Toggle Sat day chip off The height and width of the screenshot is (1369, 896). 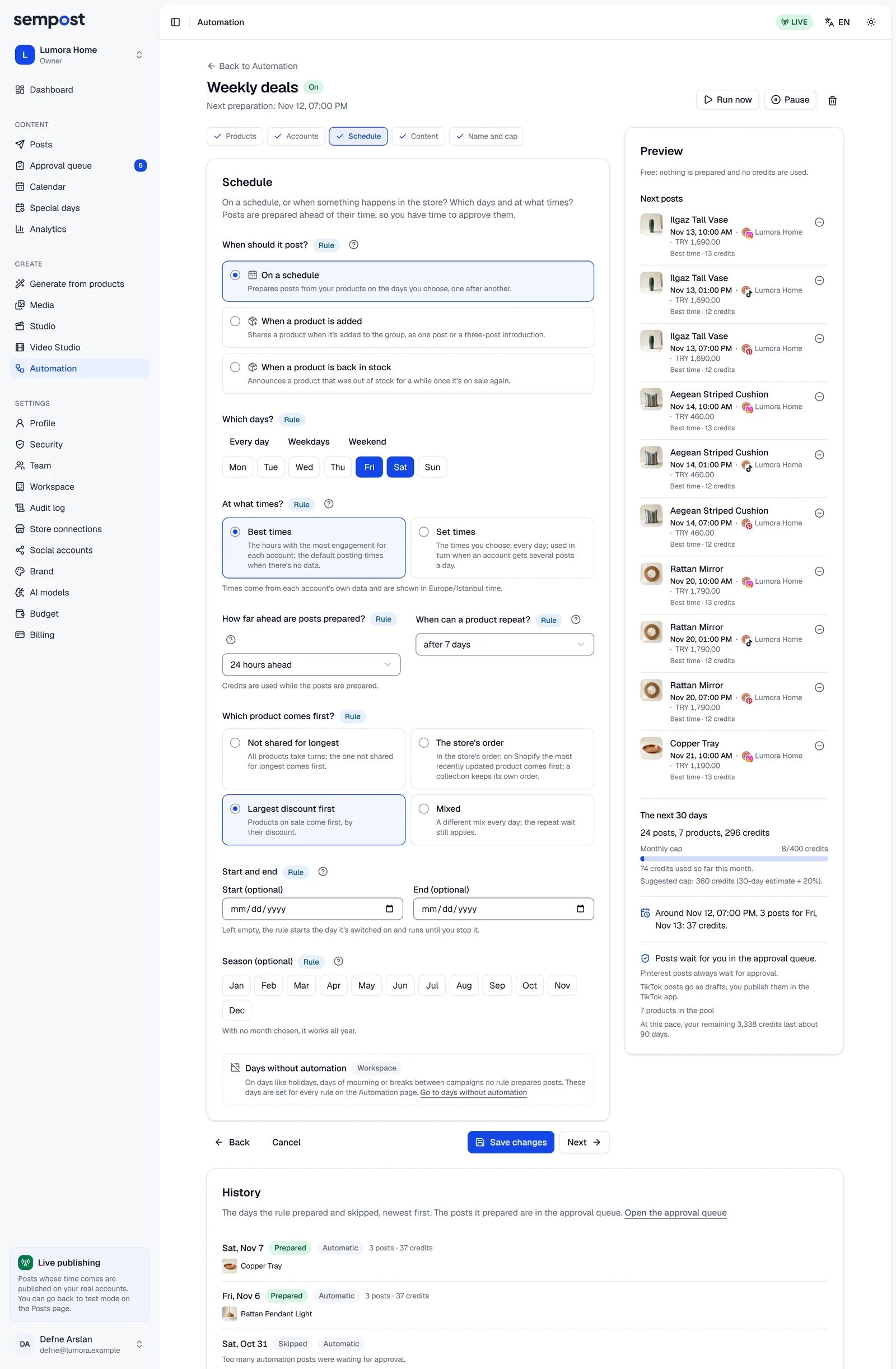[x=400, y=467]
